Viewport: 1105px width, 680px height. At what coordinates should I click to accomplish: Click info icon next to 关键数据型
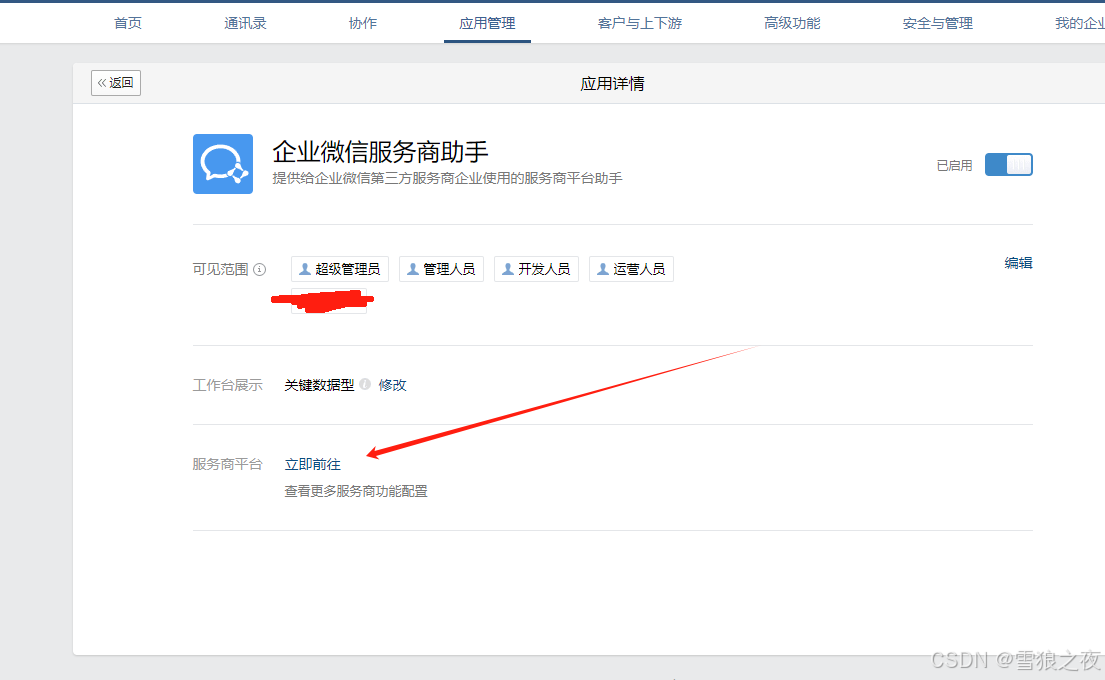365,384
